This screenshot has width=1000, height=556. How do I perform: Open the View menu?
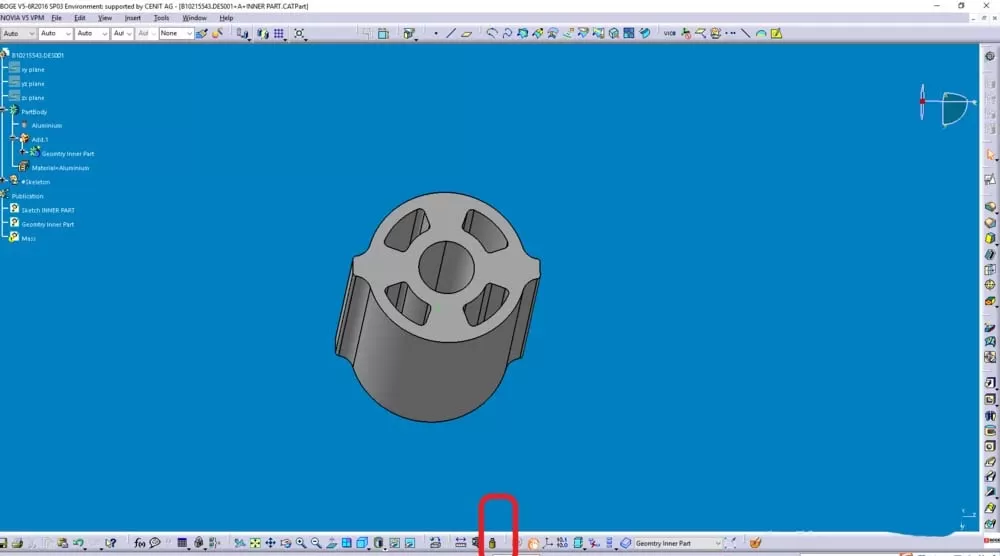(x=105, y=18)
